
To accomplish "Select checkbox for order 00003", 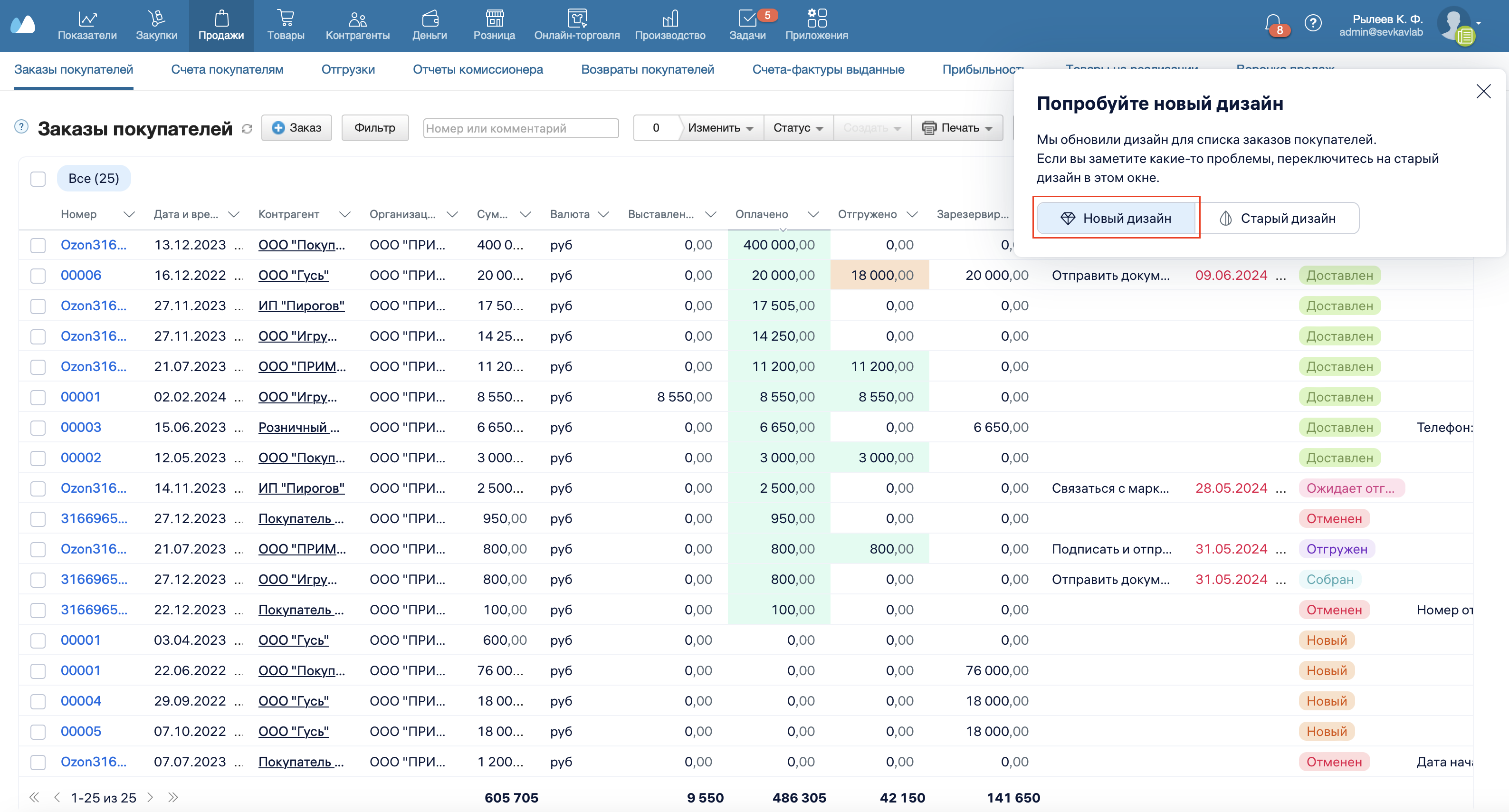I will (38, 428).
